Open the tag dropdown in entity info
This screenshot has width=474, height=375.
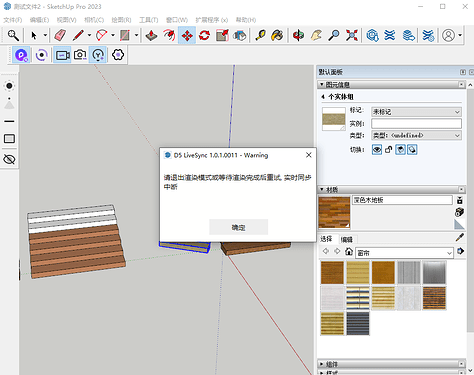pyautogui.click(x=416, y=112)
